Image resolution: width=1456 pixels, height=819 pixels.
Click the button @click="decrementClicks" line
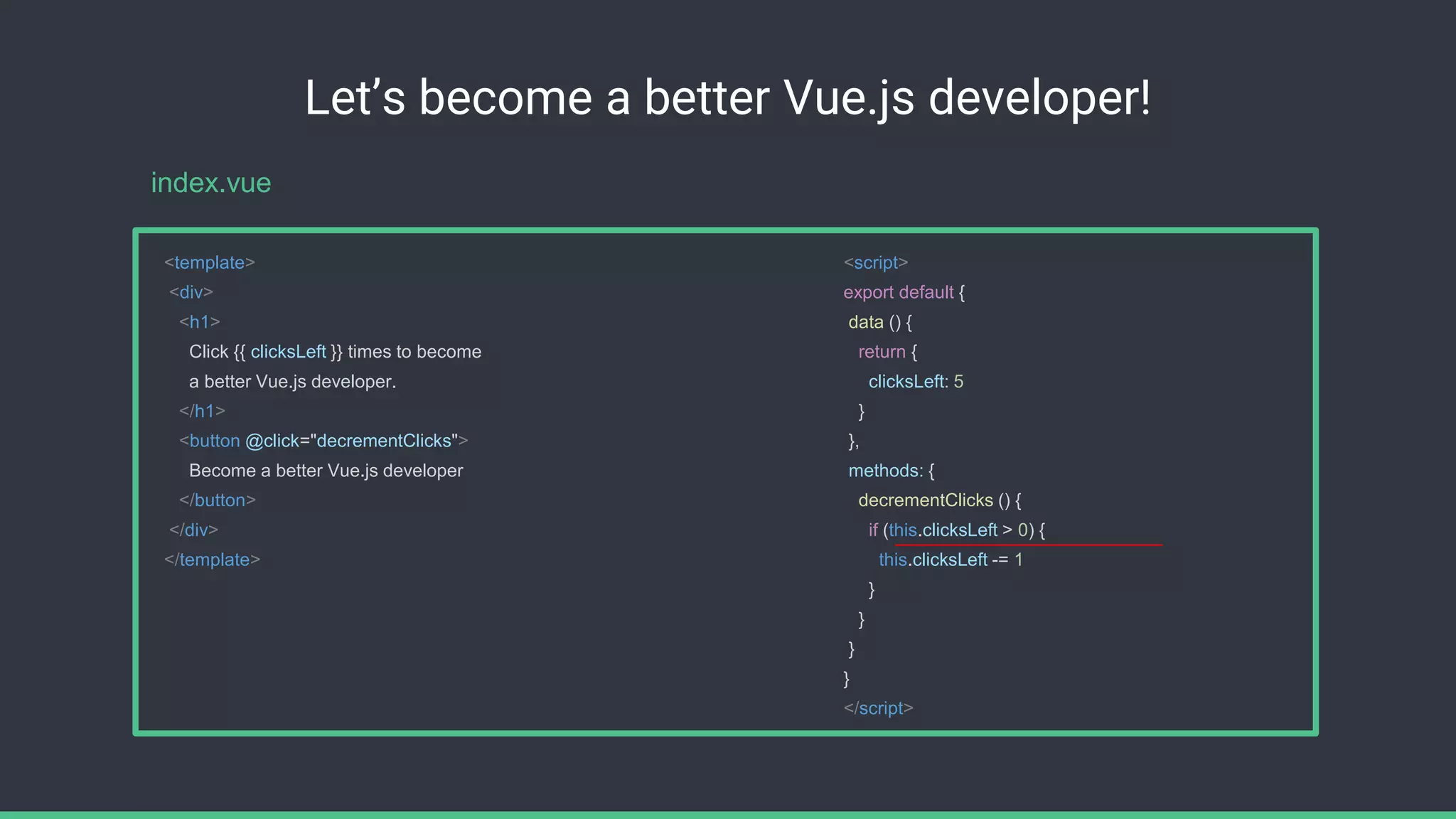coord(323,441)
